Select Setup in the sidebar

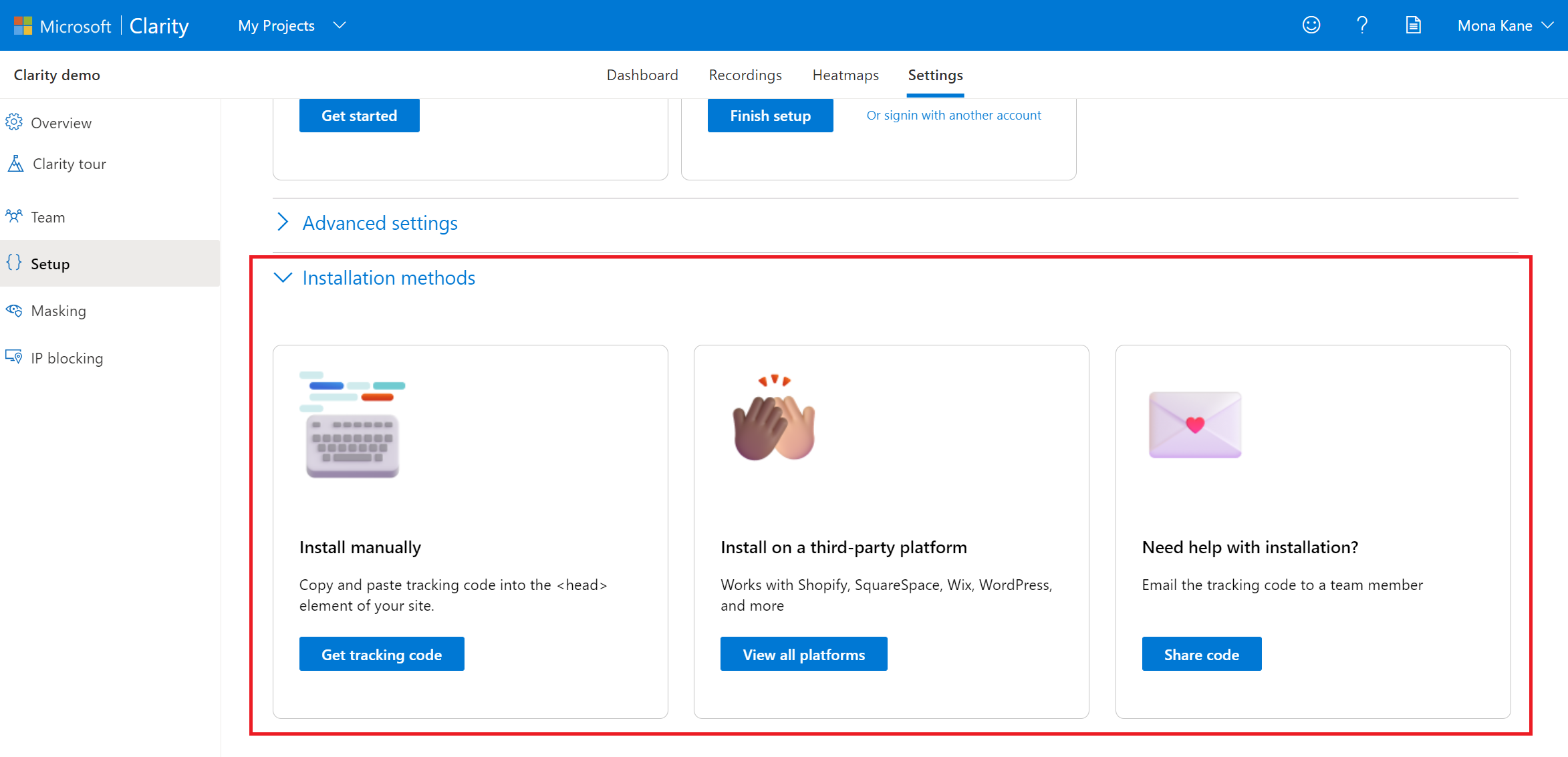(110, 263)
